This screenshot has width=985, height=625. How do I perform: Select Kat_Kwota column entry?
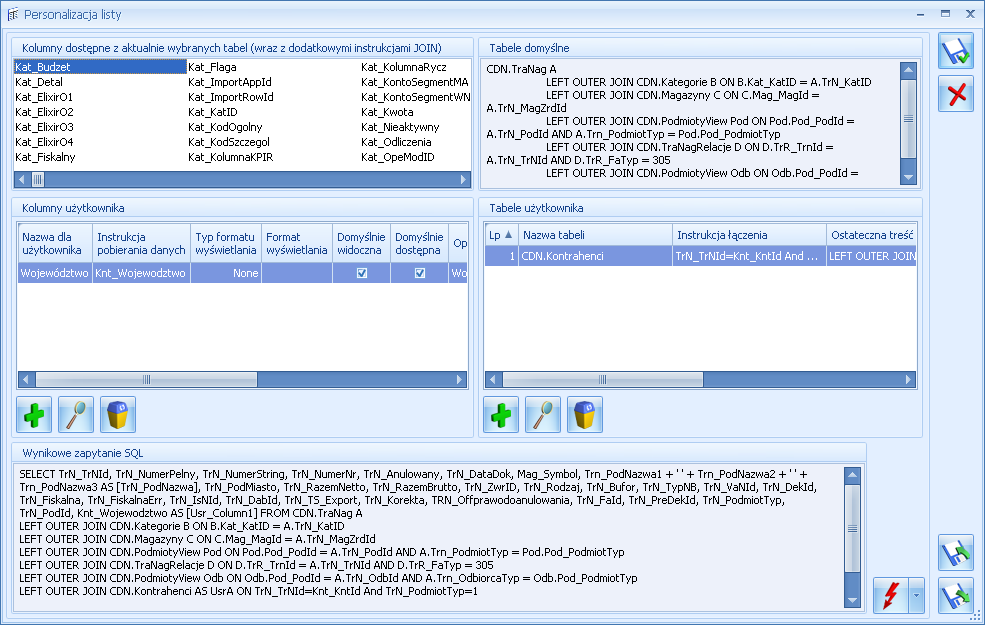tap(387, 112)
